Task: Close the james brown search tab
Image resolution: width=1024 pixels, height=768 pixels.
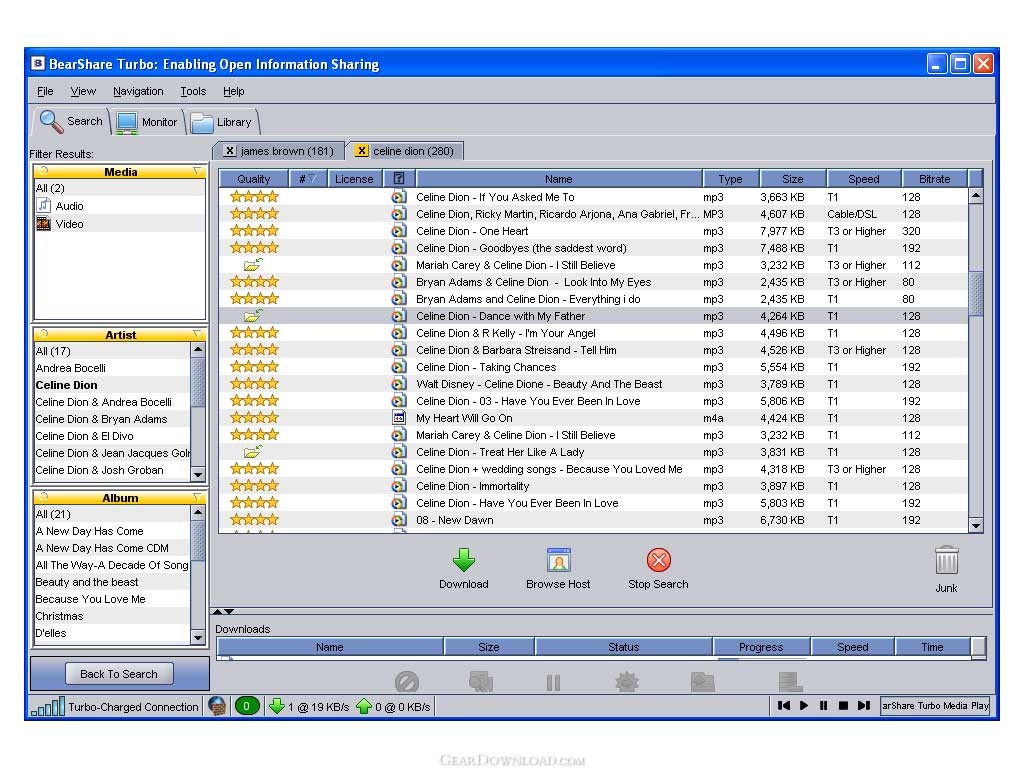Action: click(229, 151)
